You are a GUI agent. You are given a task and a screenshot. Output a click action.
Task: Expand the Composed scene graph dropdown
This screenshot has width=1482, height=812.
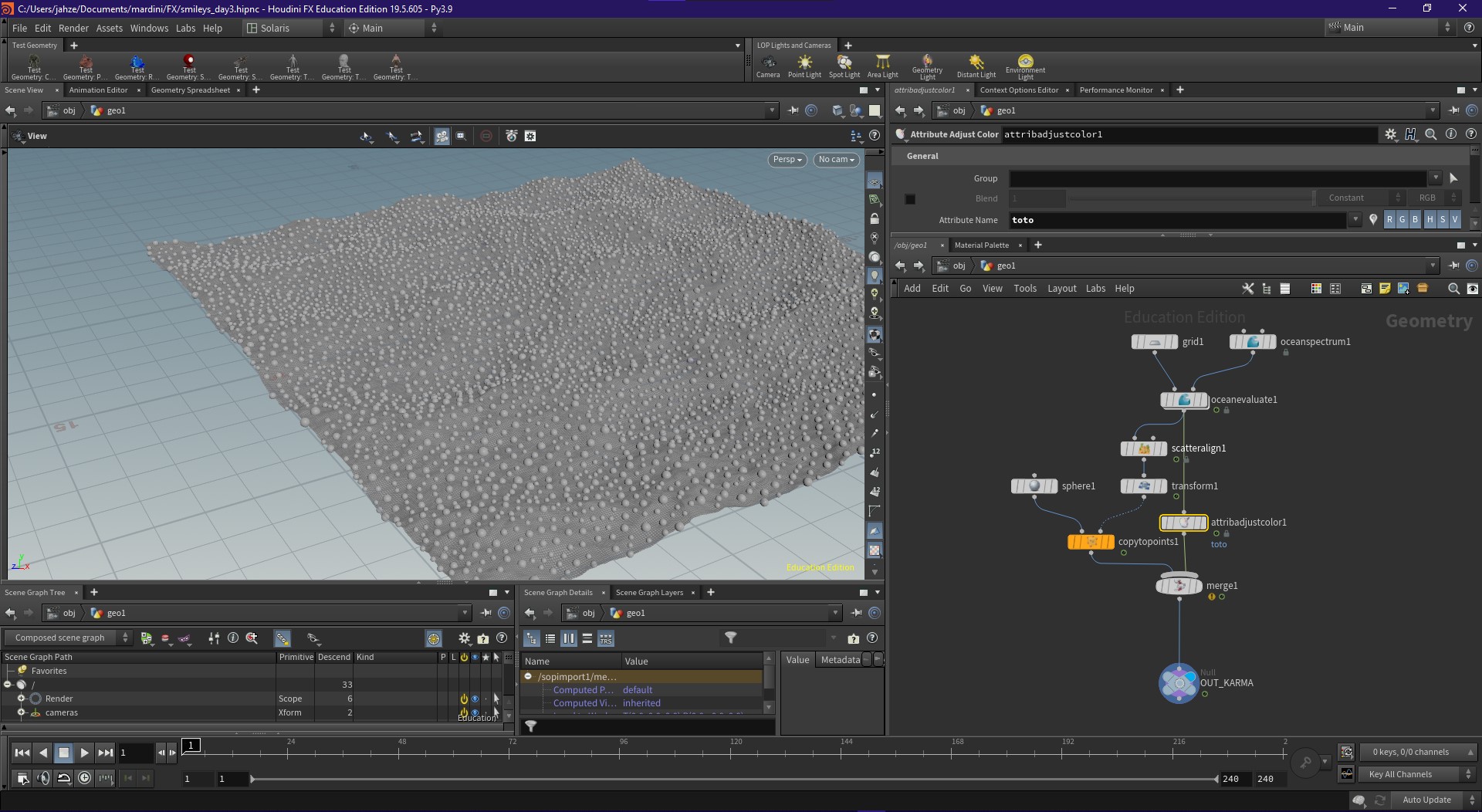(x=67, y=638)
